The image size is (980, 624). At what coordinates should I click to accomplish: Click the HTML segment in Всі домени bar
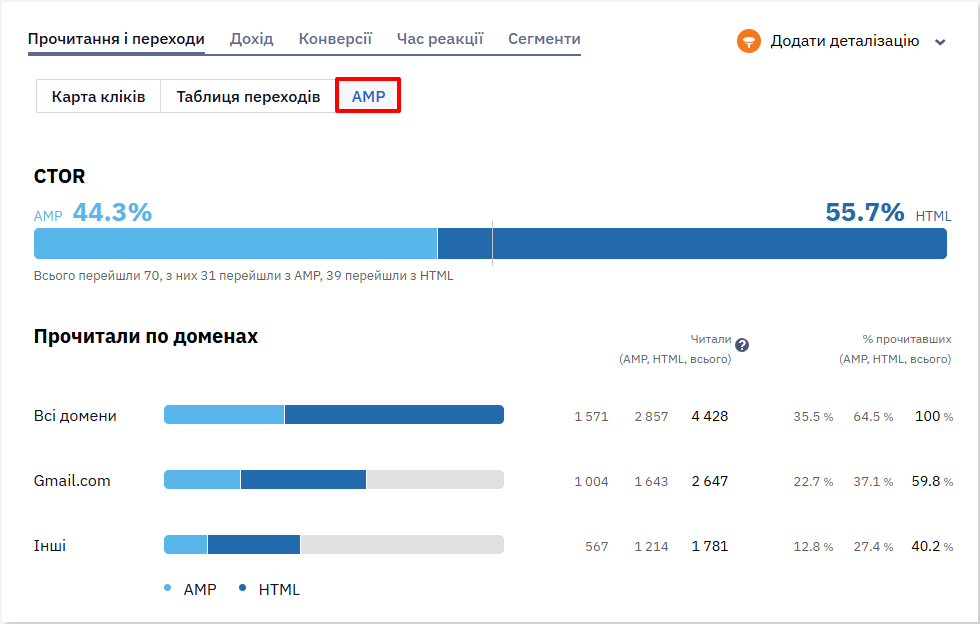pyautogui.click(x=394, y=415)
